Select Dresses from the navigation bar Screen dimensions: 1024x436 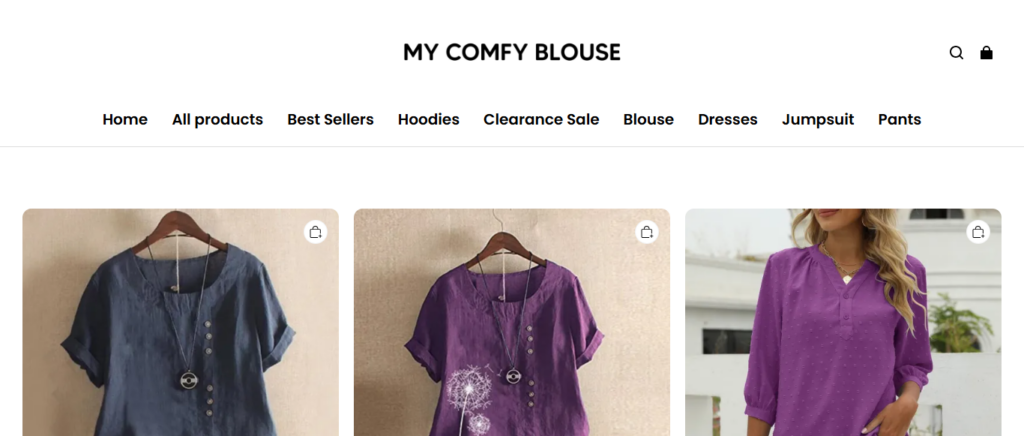pos(727,120)
